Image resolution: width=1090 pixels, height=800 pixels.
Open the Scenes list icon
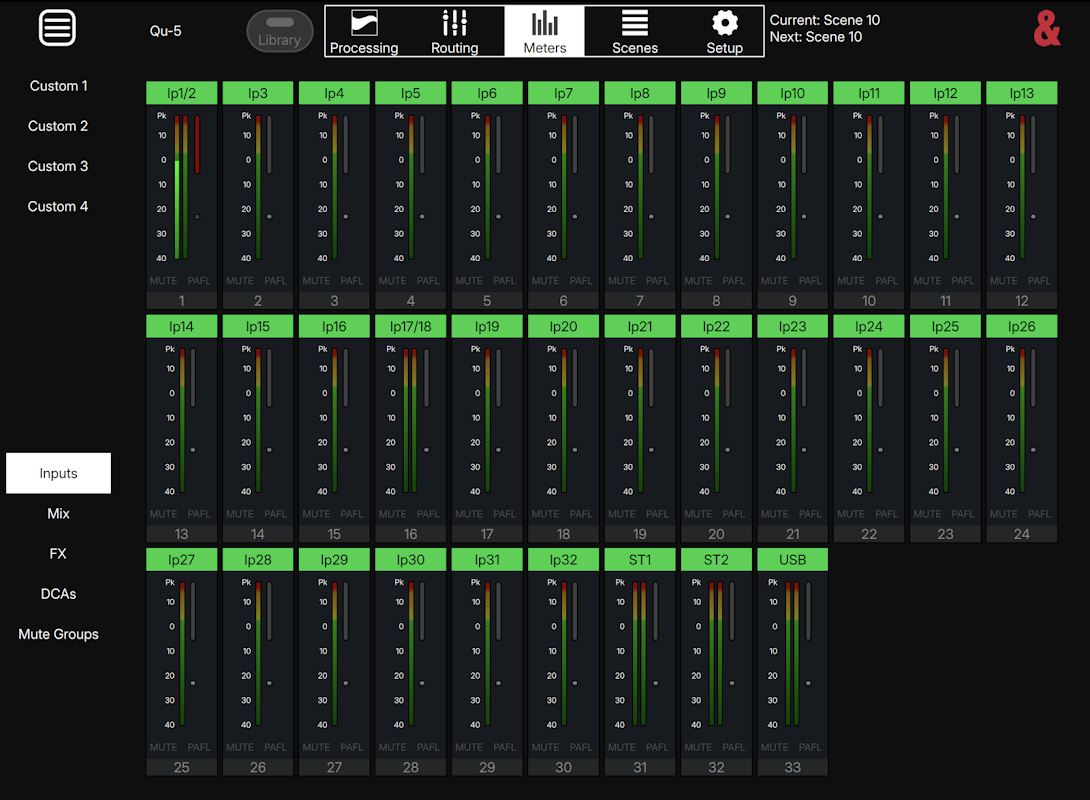point(635,22)
